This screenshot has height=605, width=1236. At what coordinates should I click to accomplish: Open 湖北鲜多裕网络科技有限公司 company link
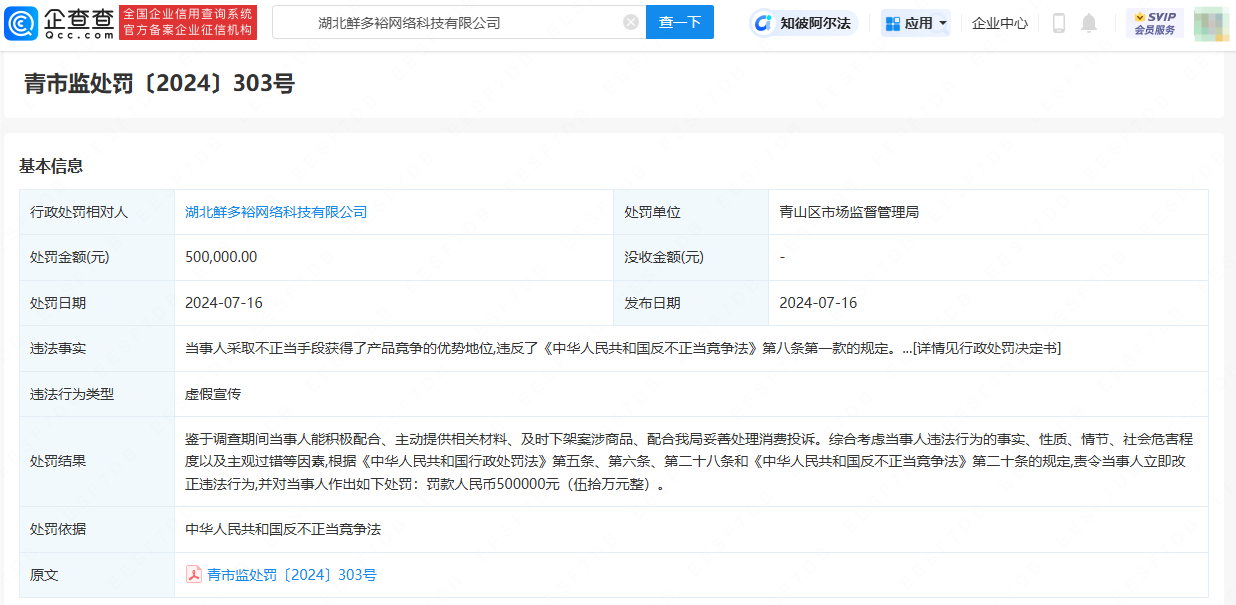276,212
